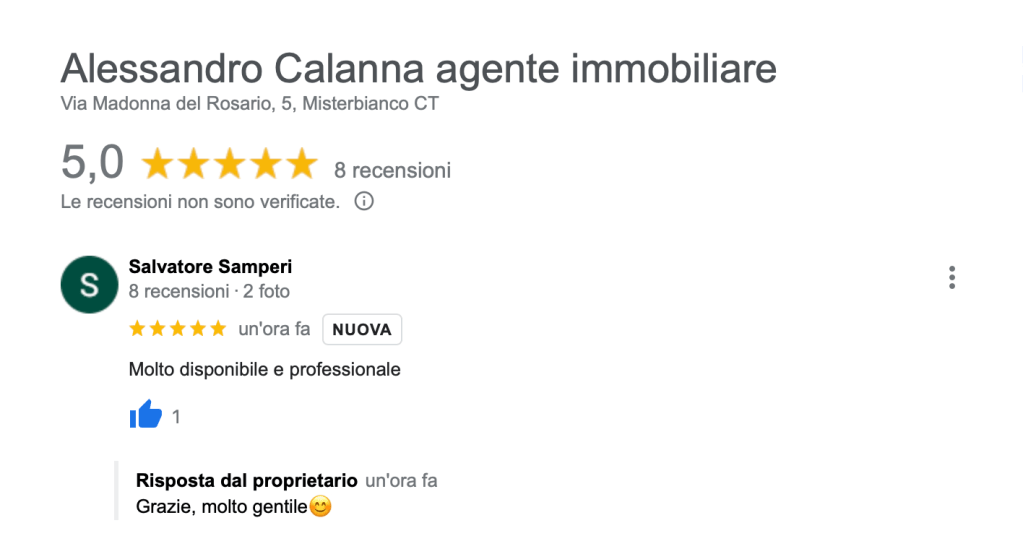Click the green 'S' profile avatar
Viewport: 1023px width, 536px height.
(x=90, y=284)
